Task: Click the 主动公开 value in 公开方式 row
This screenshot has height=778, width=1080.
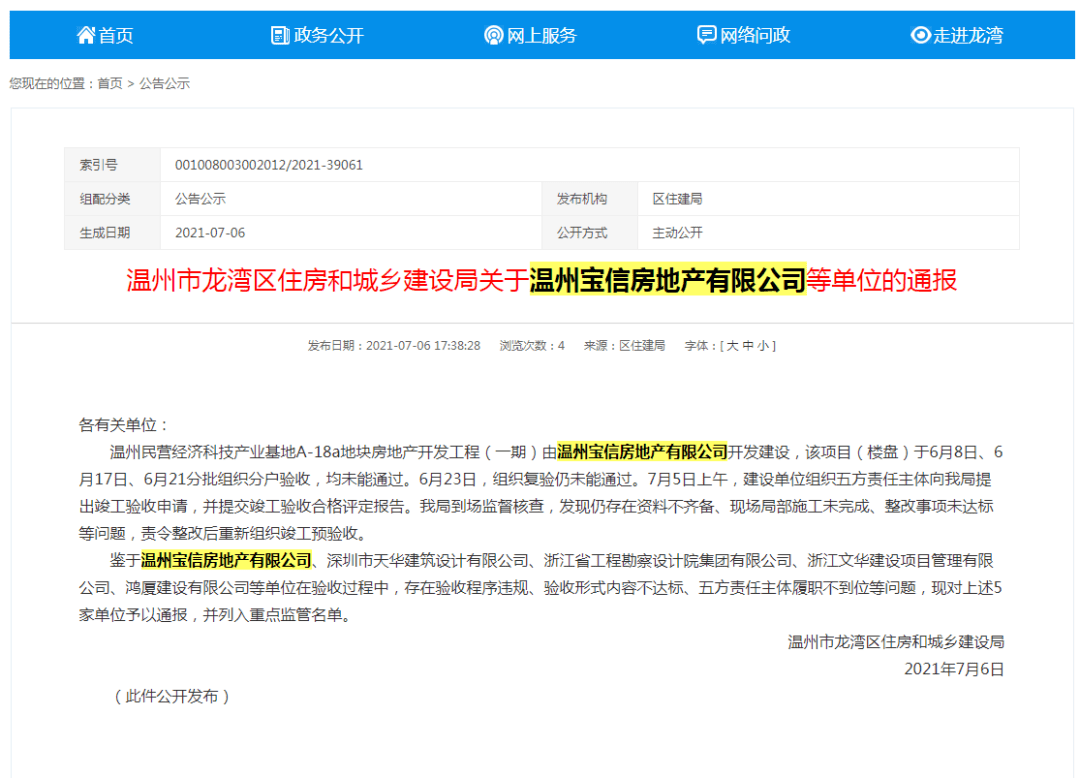Action: tap(677, 233)
